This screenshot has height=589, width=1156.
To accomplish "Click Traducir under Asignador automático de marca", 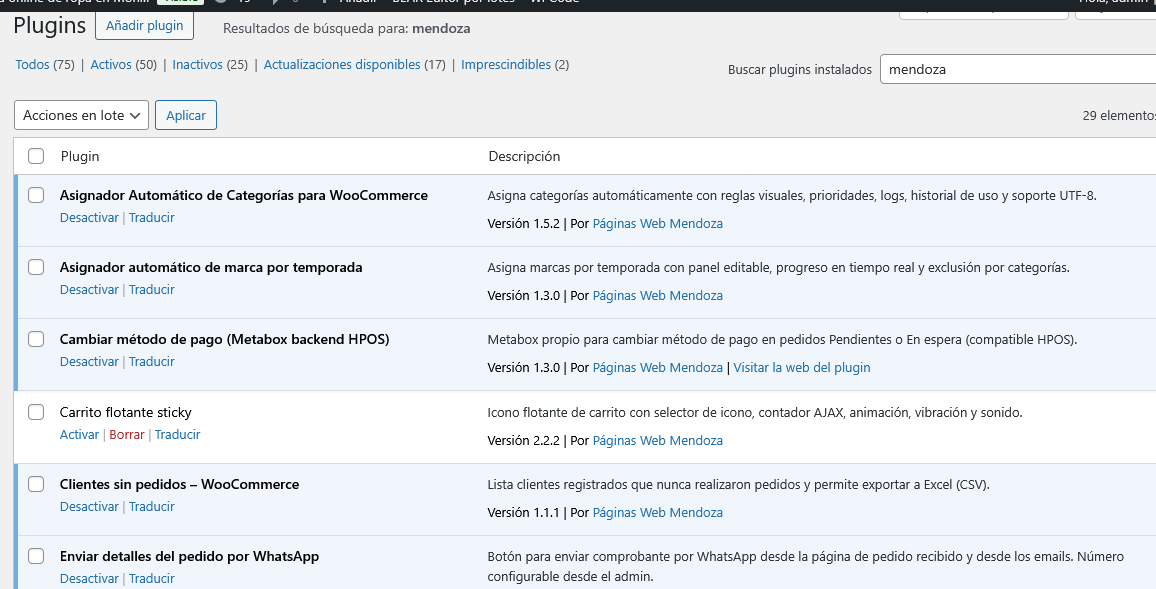I will click(152, 290).
